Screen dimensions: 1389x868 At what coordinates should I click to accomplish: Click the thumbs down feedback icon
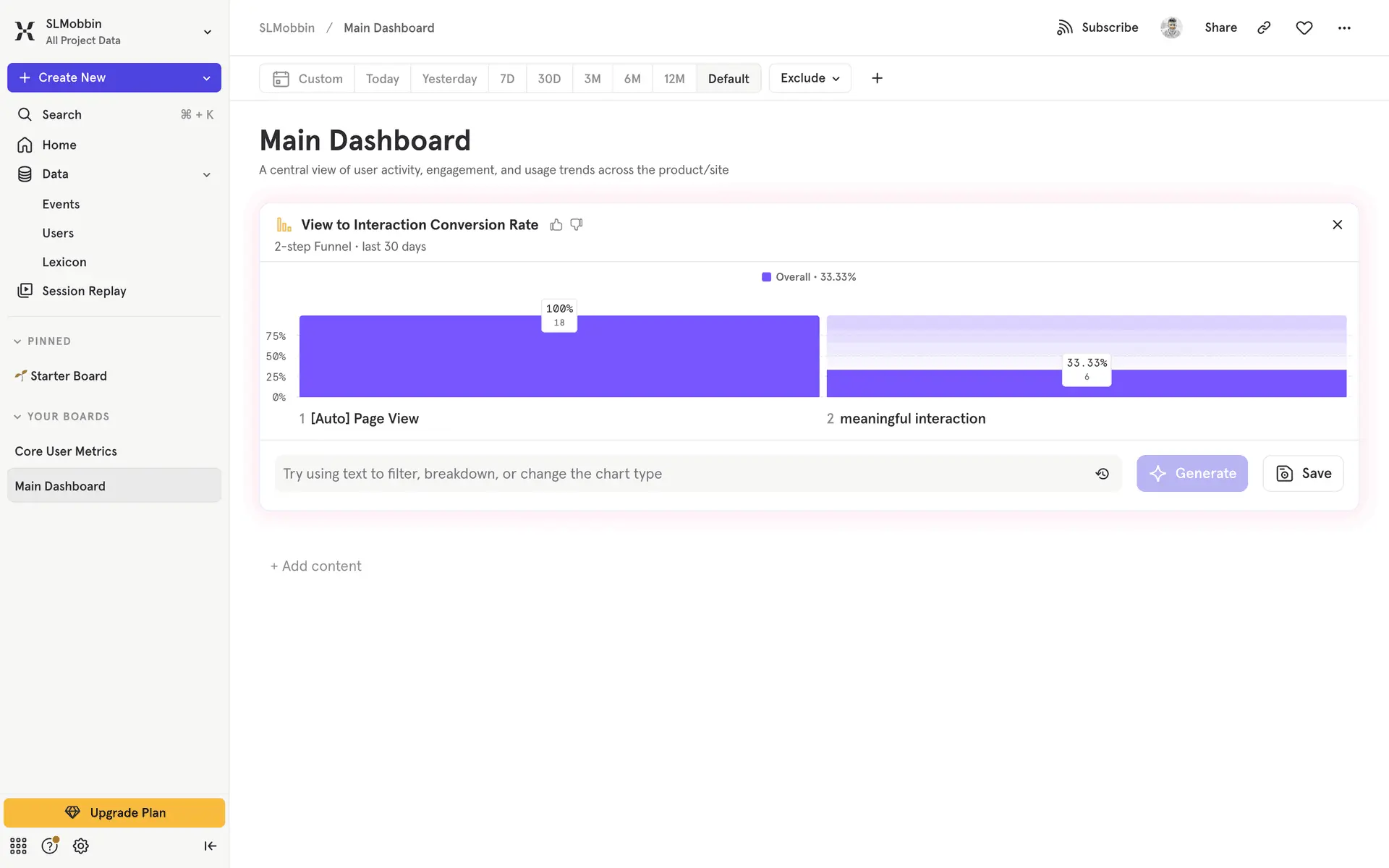pyautogui.click(x=577, y=225)
